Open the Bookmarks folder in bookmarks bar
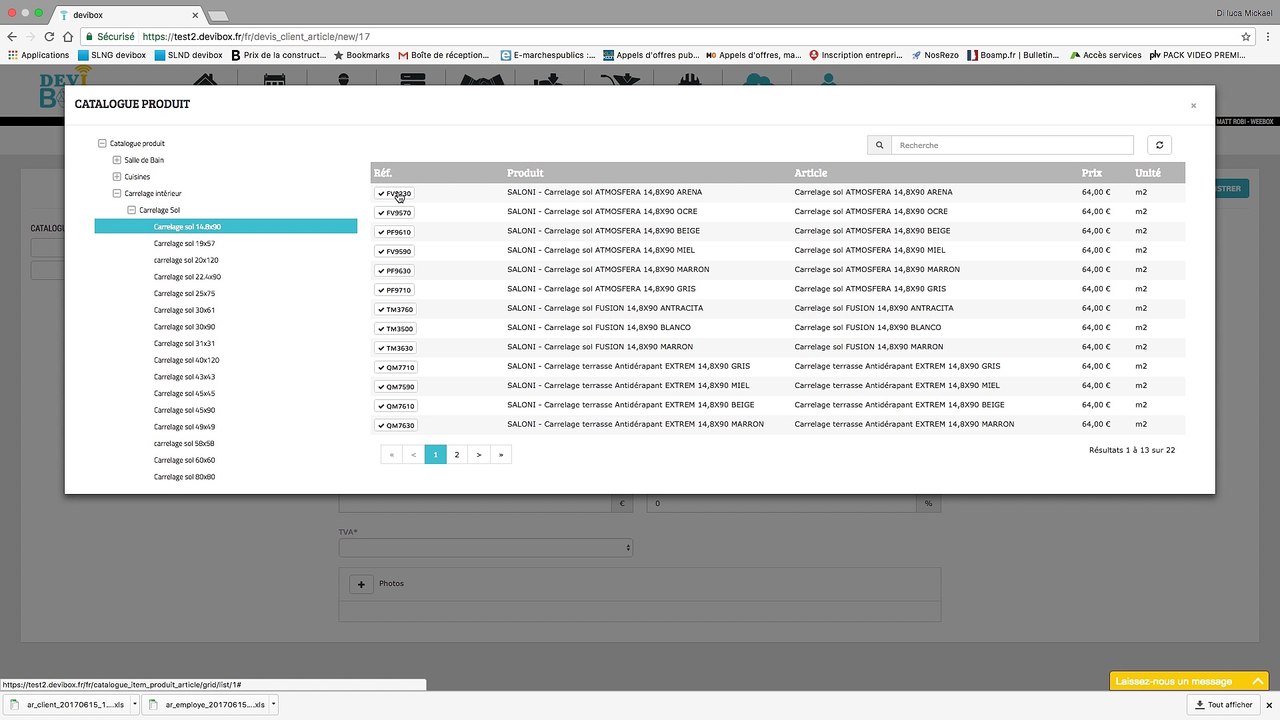 tap(361, 55)
